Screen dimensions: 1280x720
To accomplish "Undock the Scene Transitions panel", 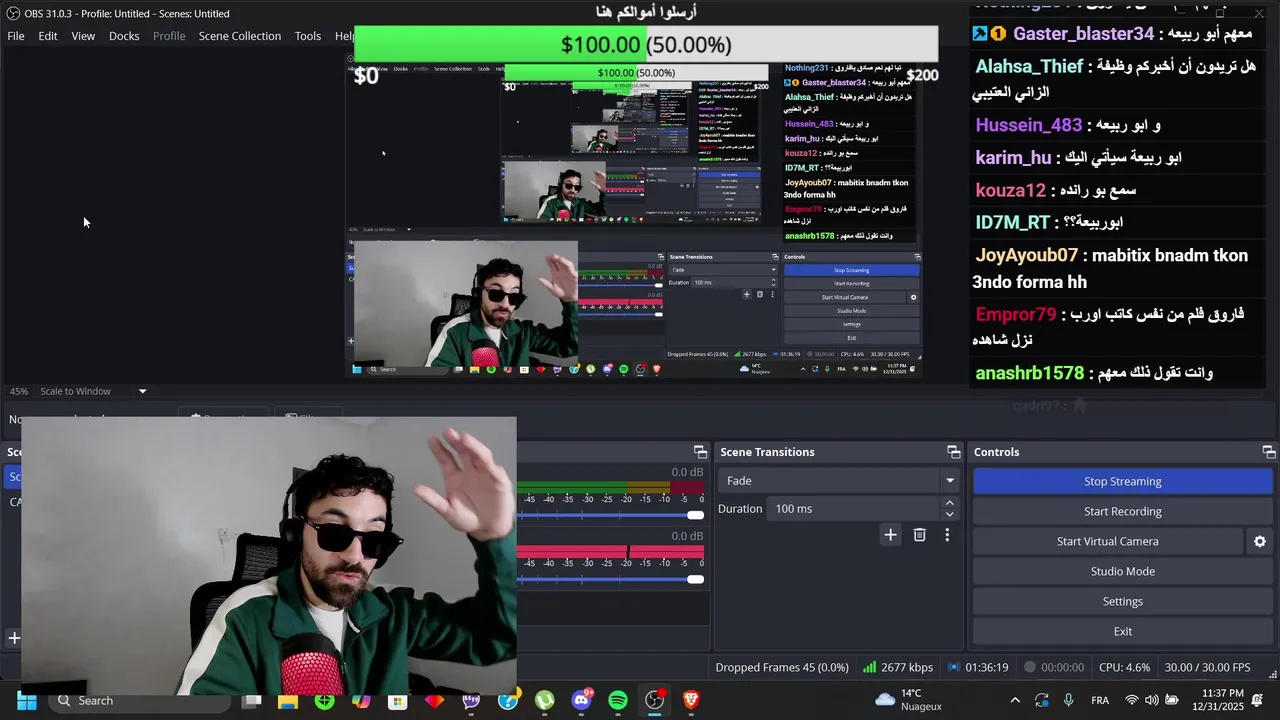I will point(953,452).
